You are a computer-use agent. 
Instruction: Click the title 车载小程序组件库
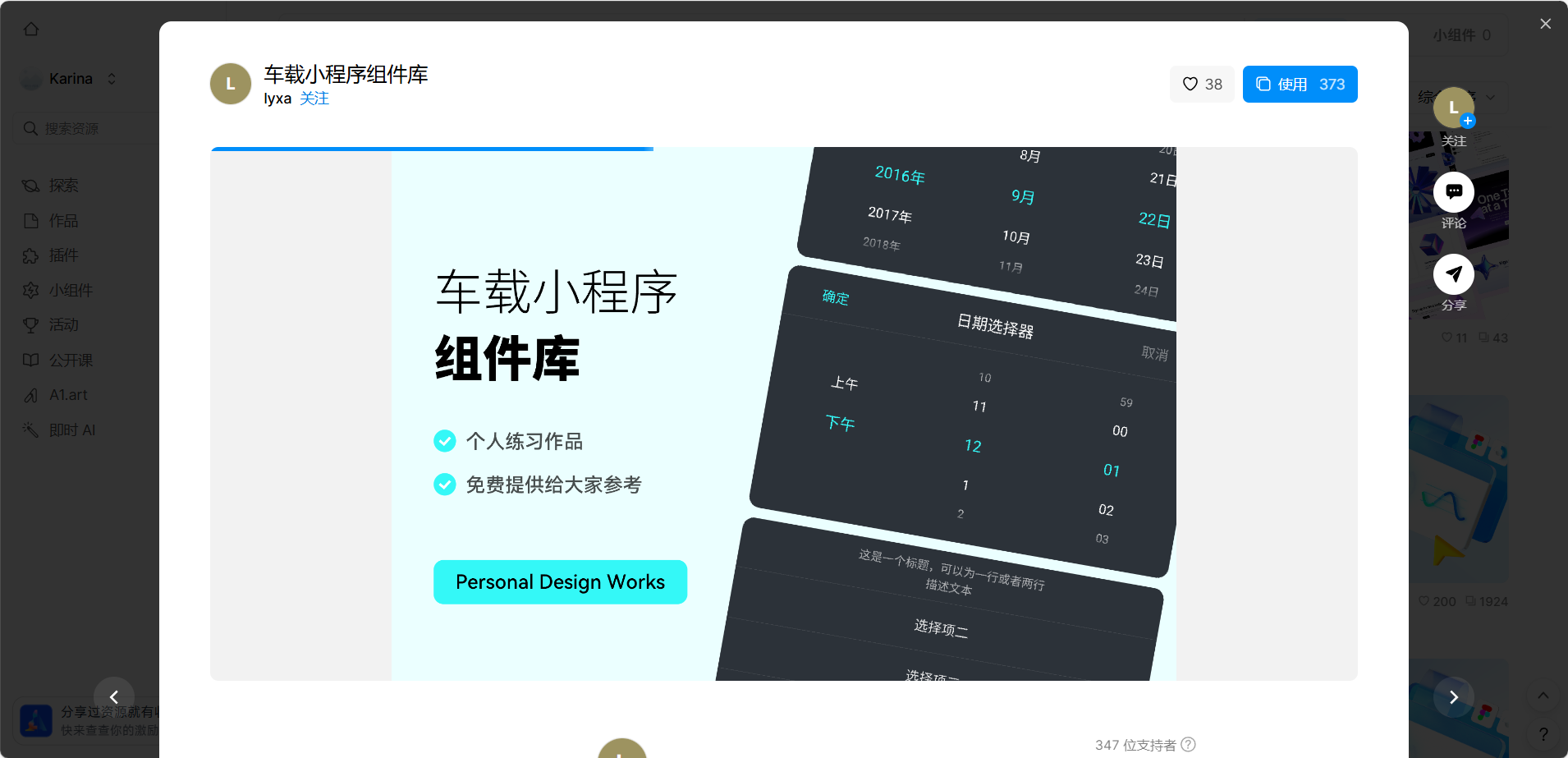(346, 75)
